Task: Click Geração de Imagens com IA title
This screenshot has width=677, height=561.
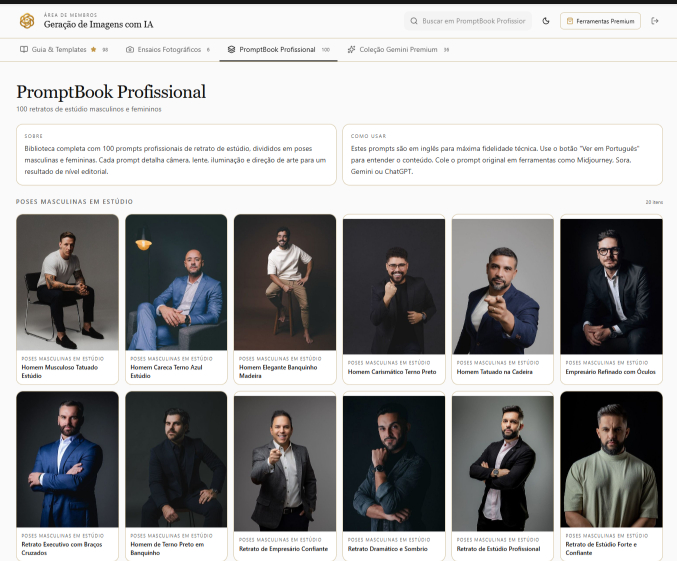Action: pyautogui.click(x=98, y=25)
